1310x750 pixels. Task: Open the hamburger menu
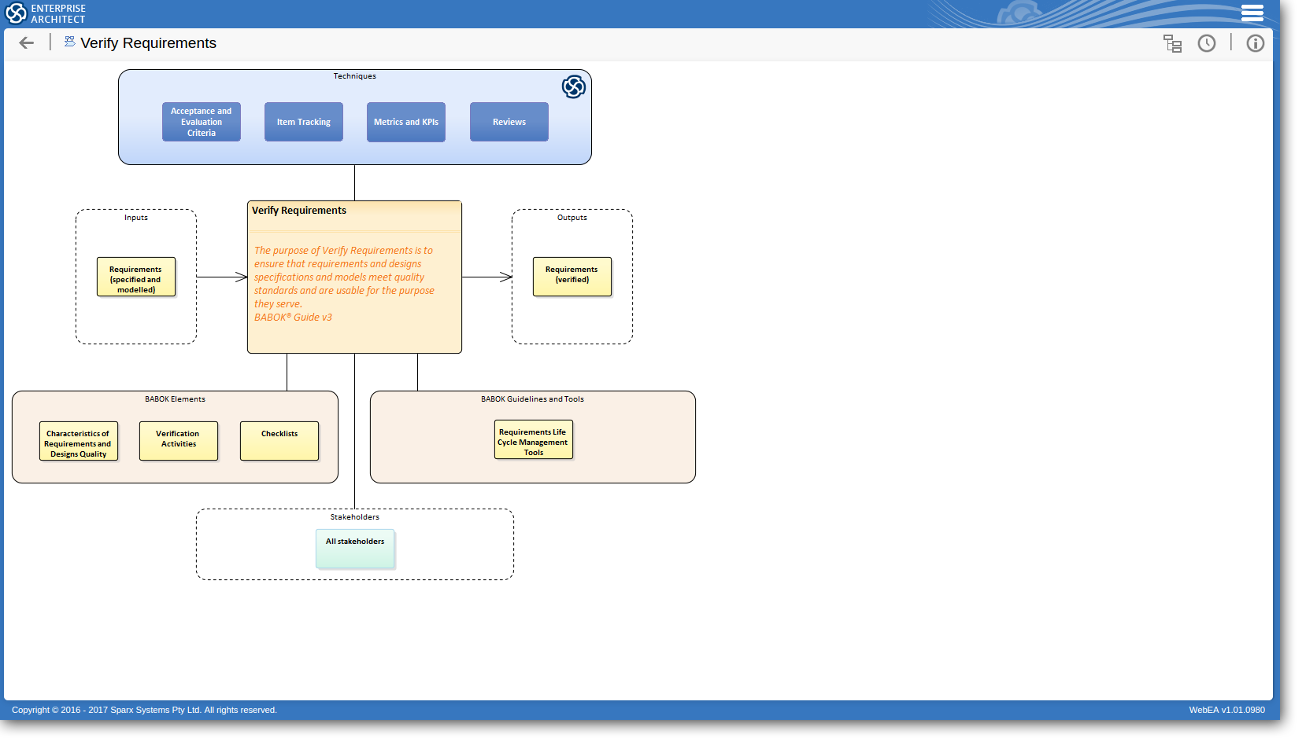pos(1252,13)
